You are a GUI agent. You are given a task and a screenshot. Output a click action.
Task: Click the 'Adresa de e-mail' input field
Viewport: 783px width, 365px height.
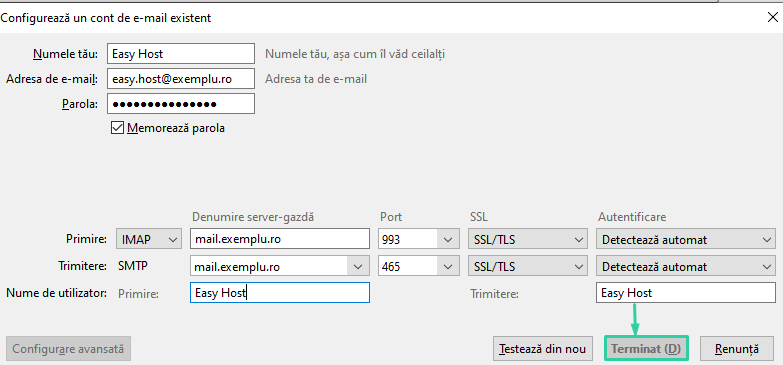click(181, 78)
